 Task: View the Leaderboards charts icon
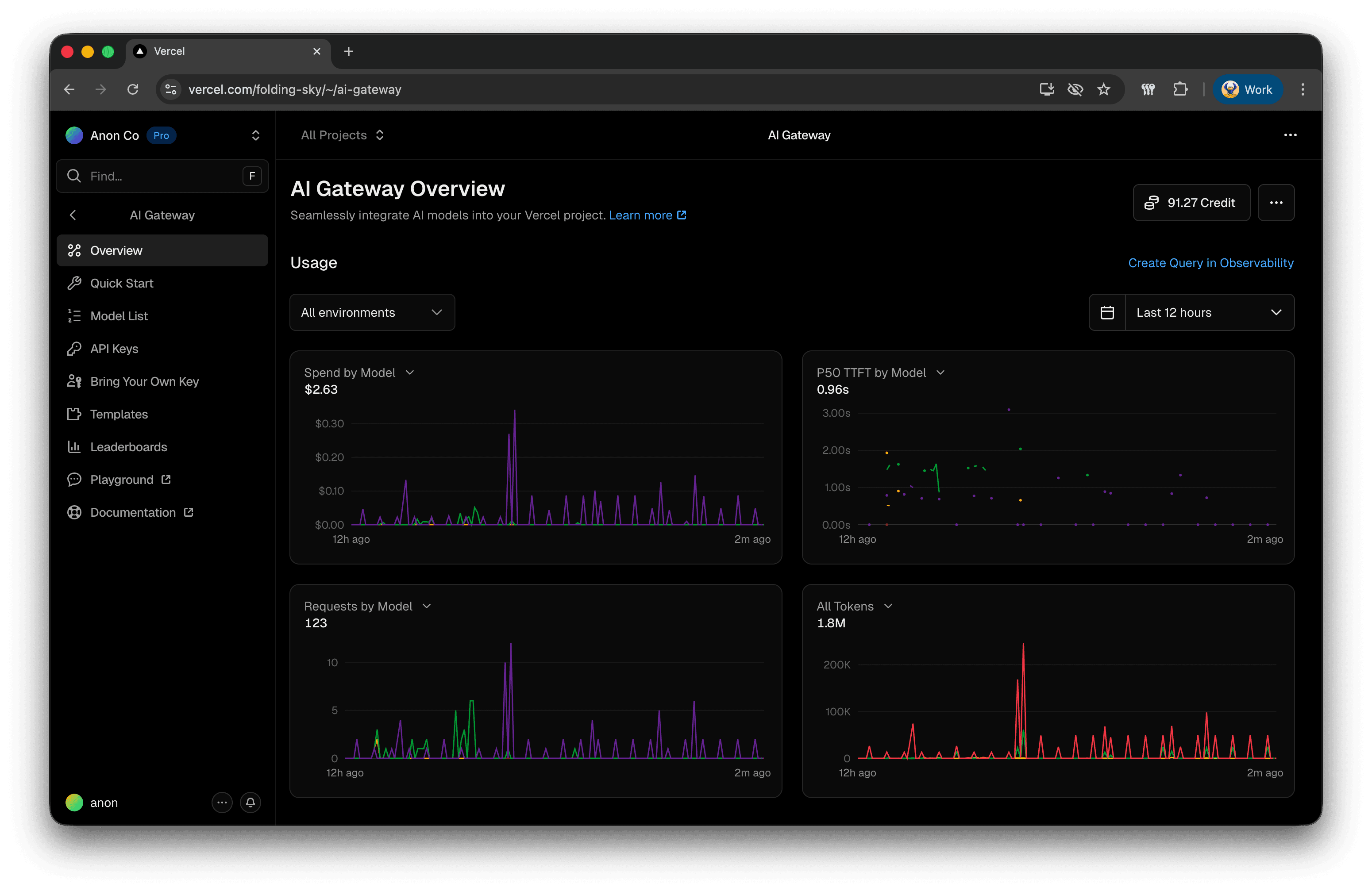point(74,447)
